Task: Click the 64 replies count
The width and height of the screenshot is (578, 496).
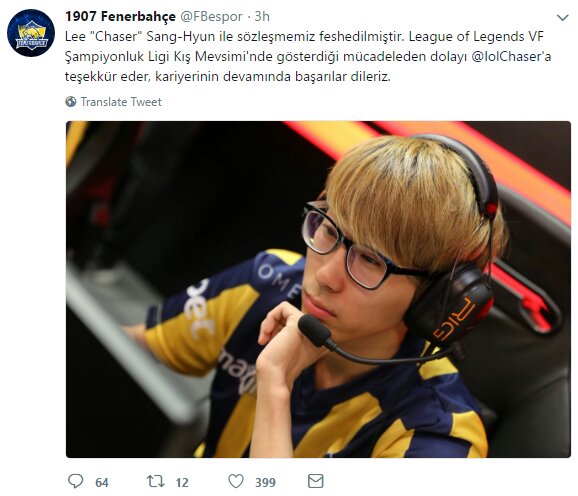Action: [102, 482]
